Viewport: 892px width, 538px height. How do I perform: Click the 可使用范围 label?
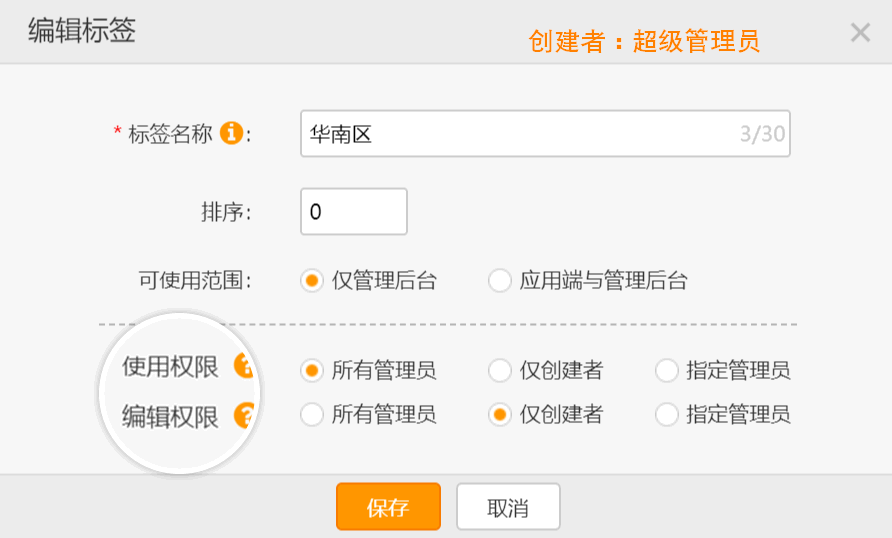click(x=195, y=280)
